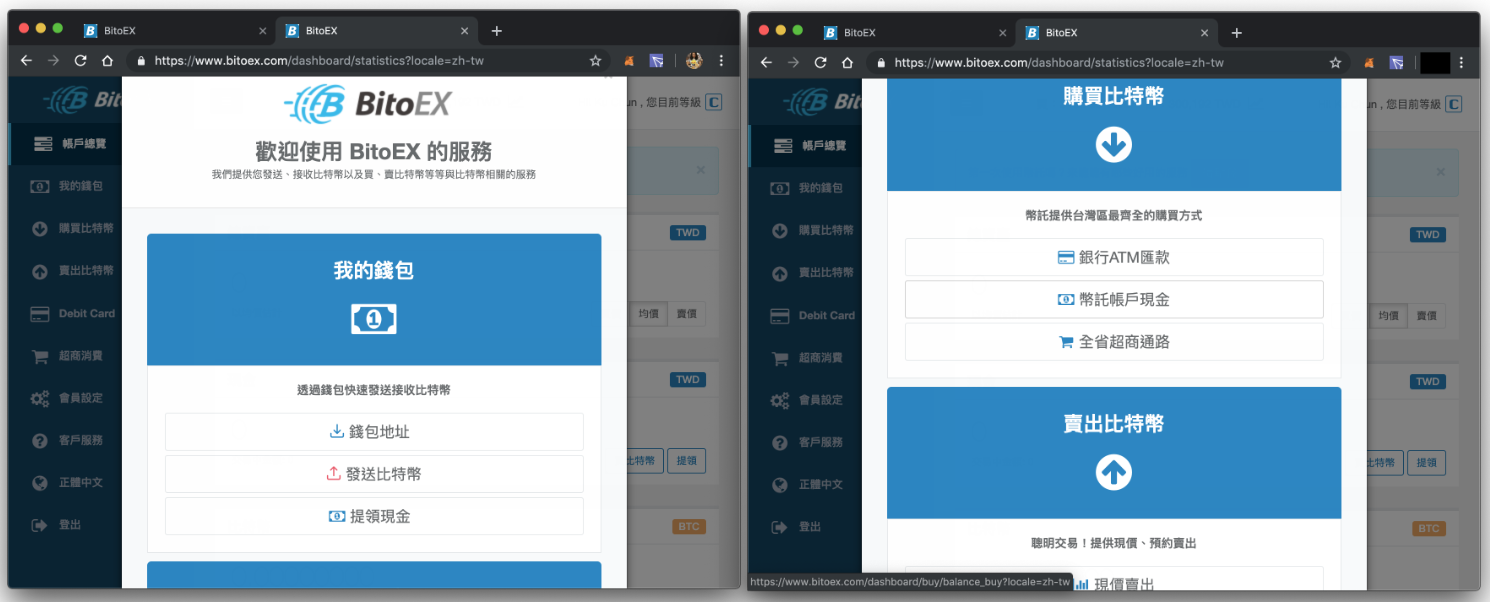Viewport: 1490px width, 602px height.
Task: Click the banknote icon under 我的錢包 header
Action: pos(374,319)
